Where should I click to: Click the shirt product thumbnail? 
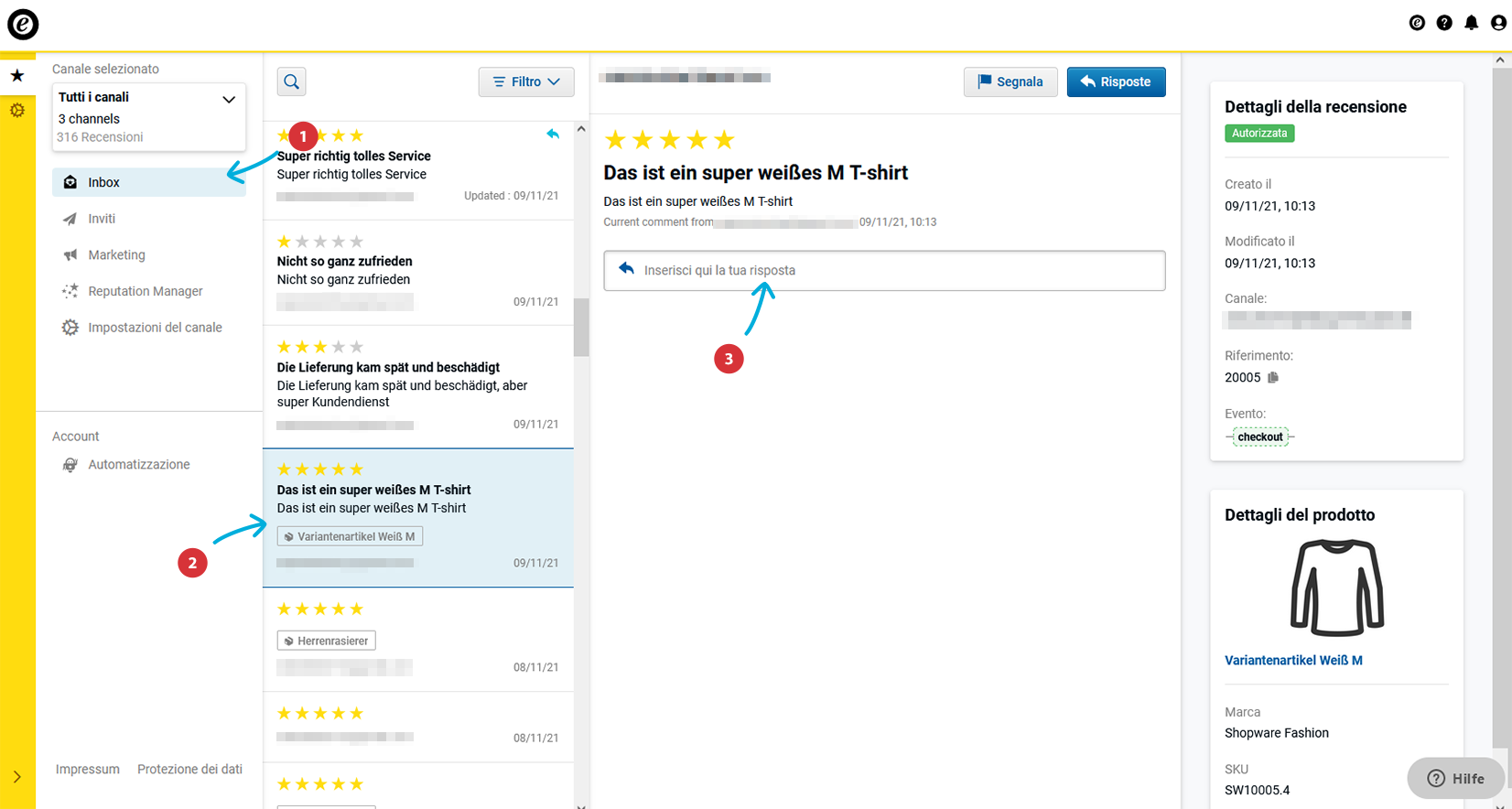click(x=1337, y=587)
